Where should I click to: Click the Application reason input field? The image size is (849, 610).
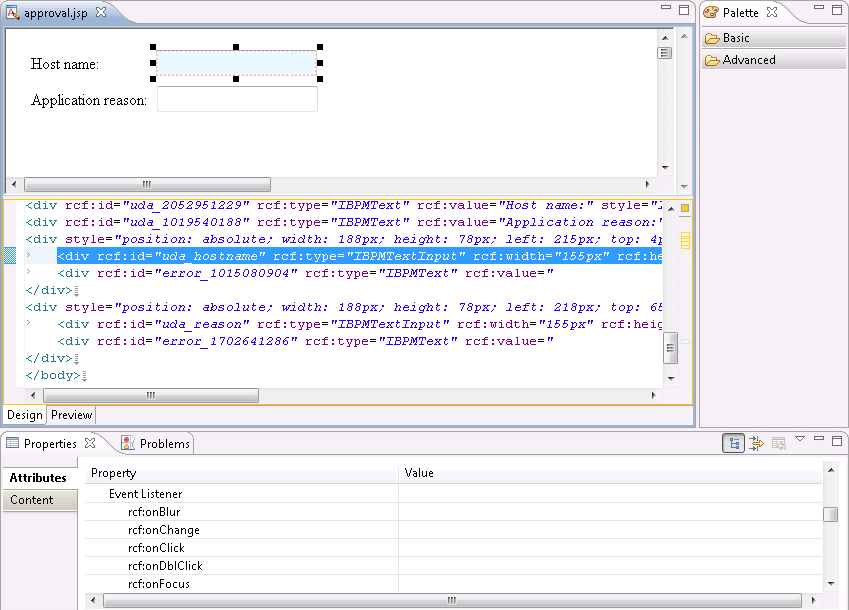pos(237,99)
